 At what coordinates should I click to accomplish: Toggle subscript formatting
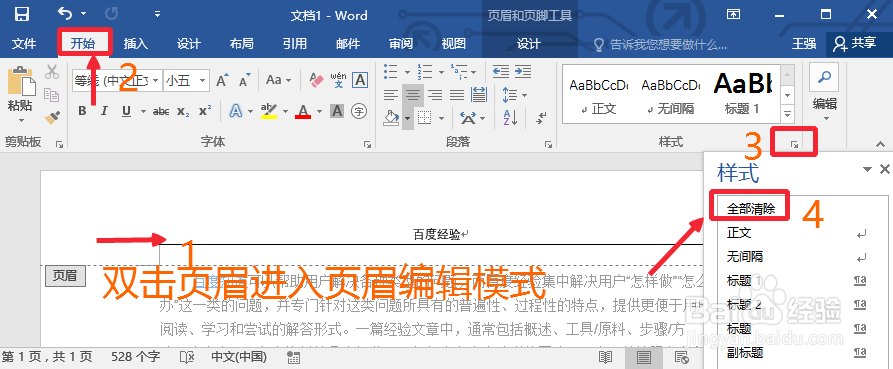[183, 111]
